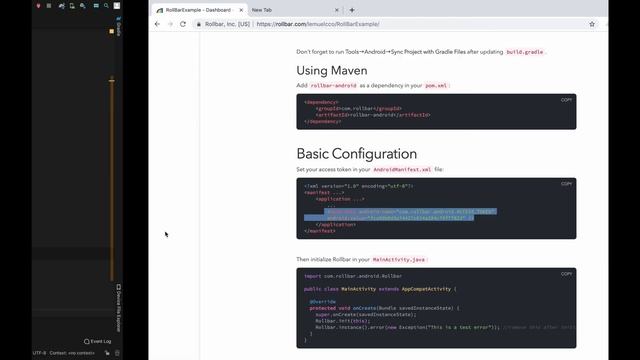Click the red icon in Android Studio toolbar
Viewport: 640px width, 360px height.
point(38,6)
